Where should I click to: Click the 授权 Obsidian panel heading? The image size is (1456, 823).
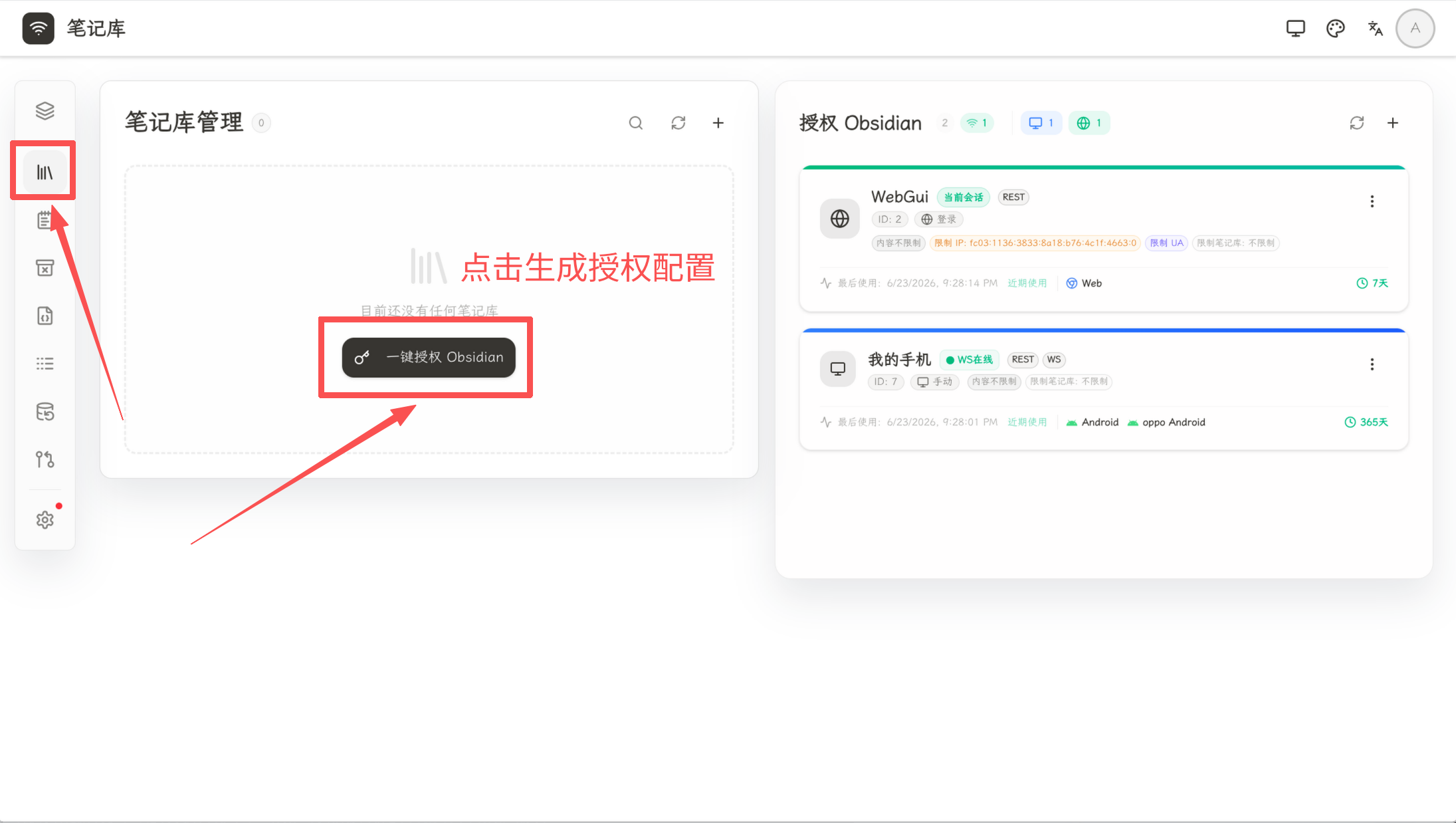point(861,123)
